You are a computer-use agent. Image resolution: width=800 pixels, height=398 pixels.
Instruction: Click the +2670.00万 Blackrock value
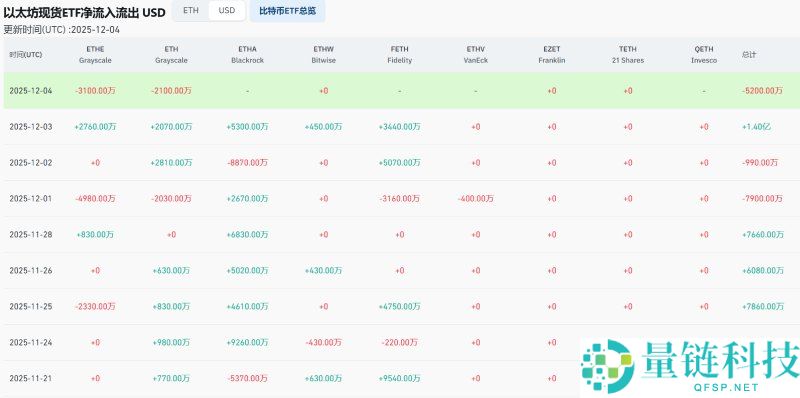[247, 198]
